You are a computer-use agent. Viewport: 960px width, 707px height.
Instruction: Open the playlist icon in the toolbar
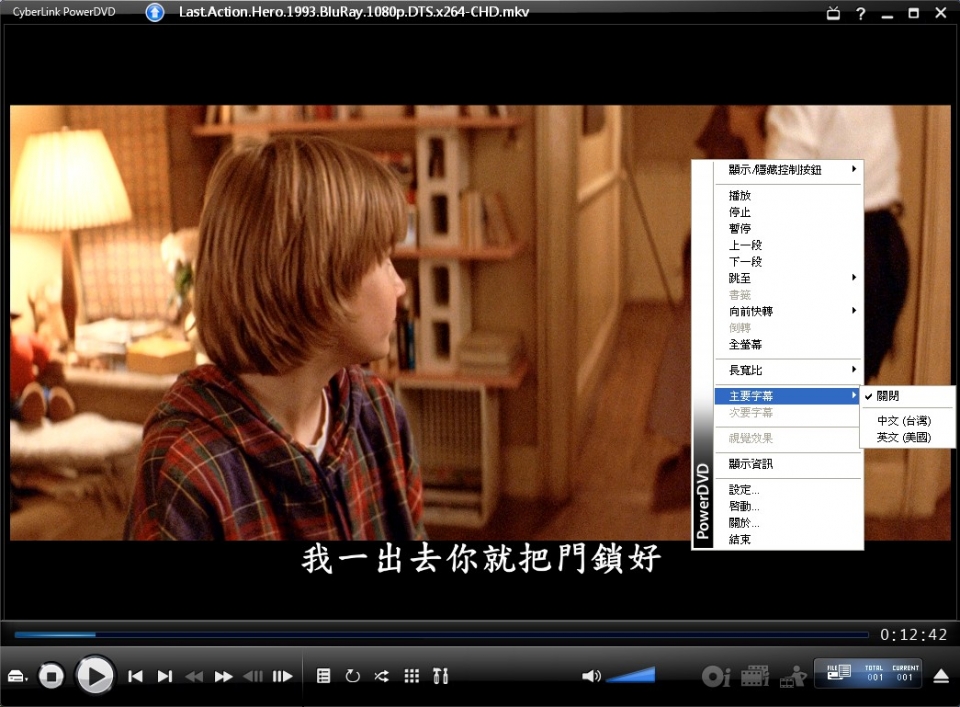(323, 676)
